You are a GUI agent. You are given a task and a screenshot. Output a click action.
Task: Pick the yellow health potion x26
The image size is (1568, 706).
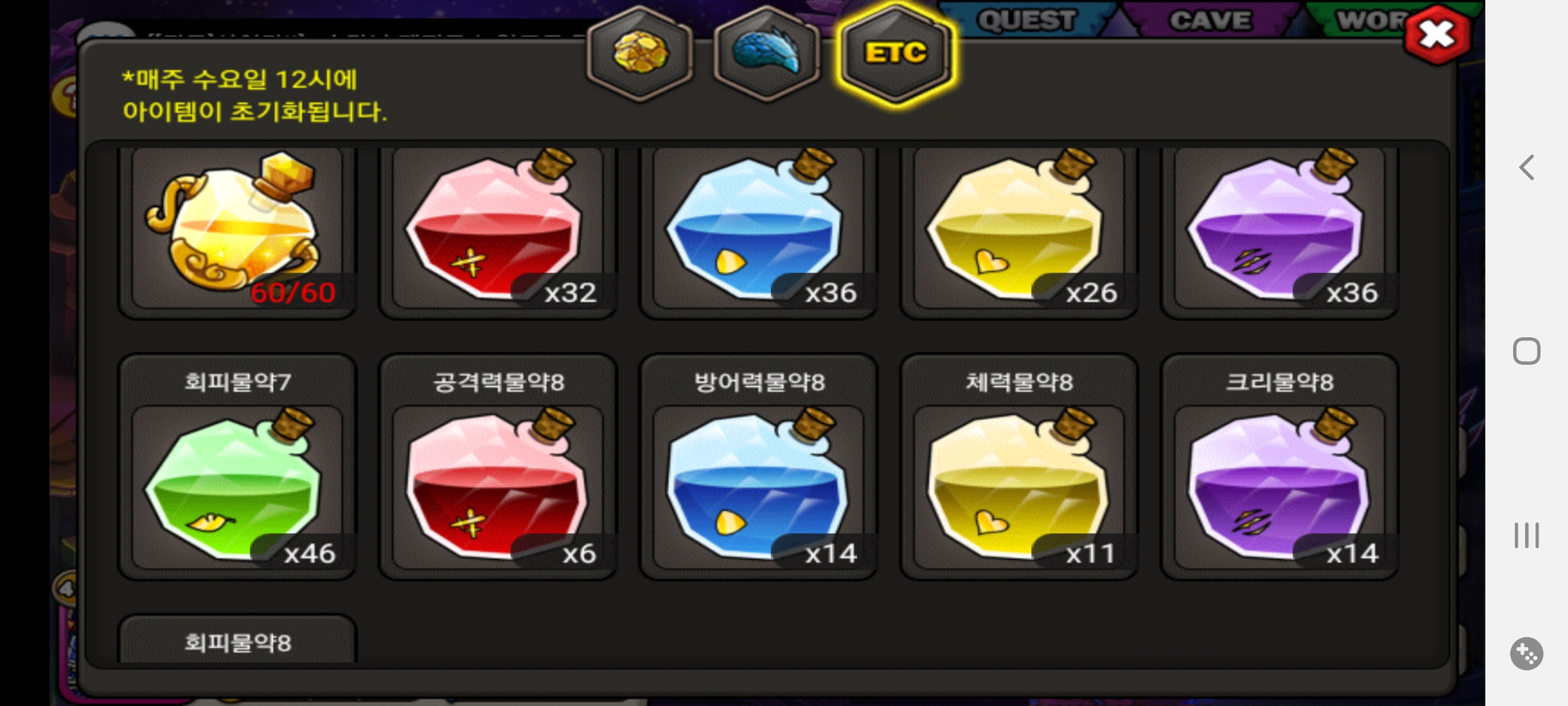tap(1019, 229)
